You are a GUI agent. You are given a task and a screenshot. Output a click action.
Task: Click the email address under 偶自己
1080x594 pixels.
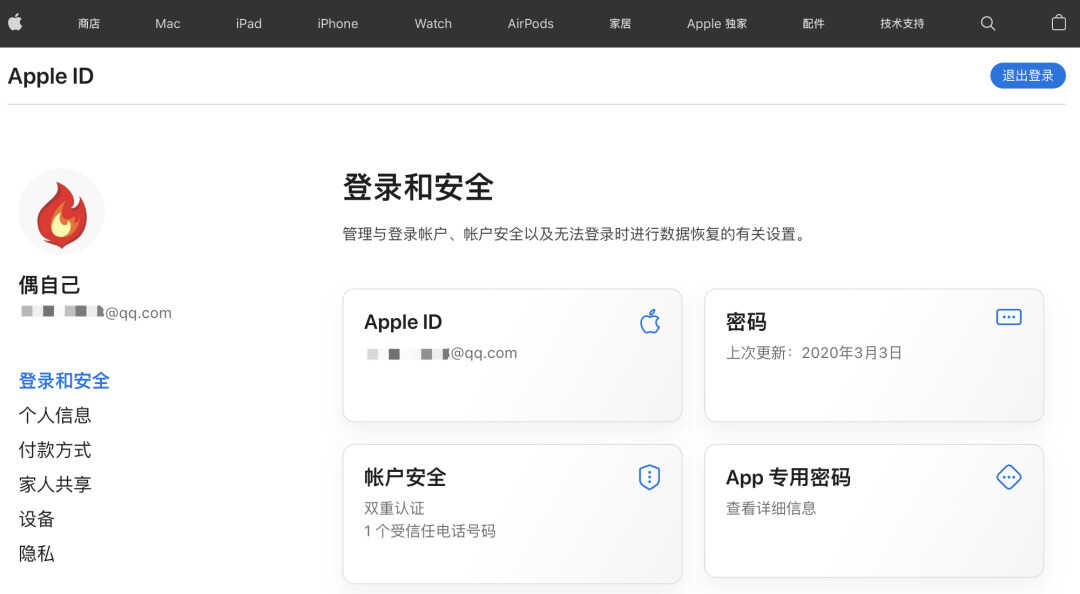(96, 313)
